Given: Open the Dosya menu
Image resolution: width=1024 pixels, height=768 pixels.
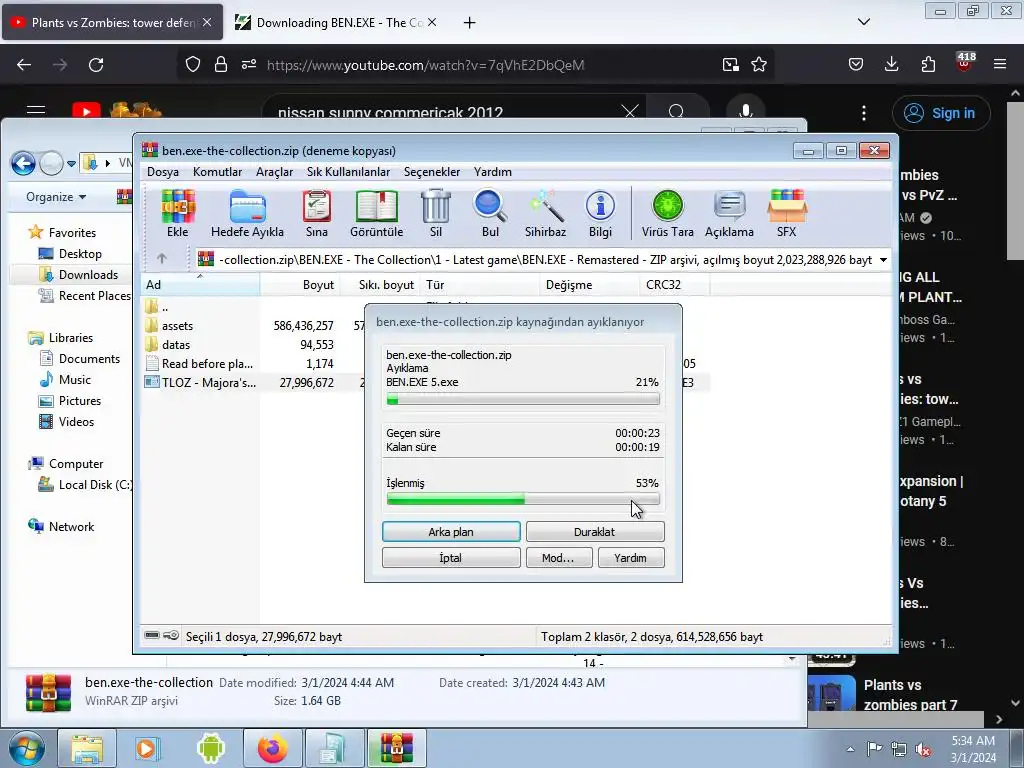Looking at the screenshot, I should pos(163,172).
